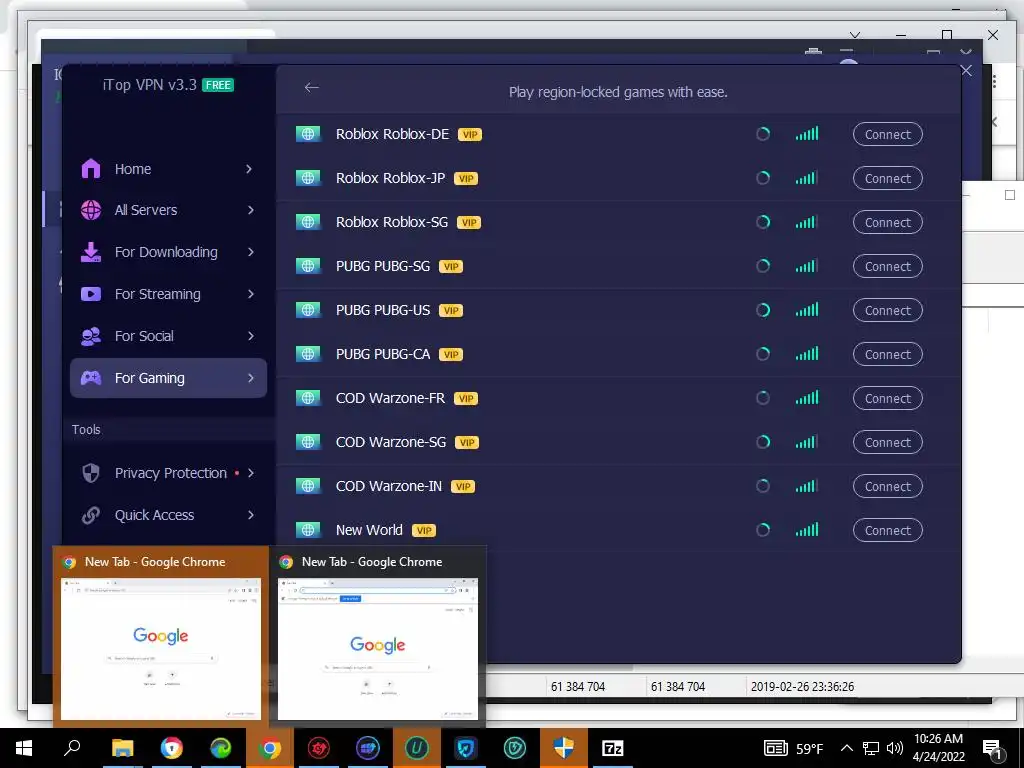The width and height of the screenshot is (1024, 768).
Task: Open 7-Zip from the taskbar
Action: tap(613, 748)
